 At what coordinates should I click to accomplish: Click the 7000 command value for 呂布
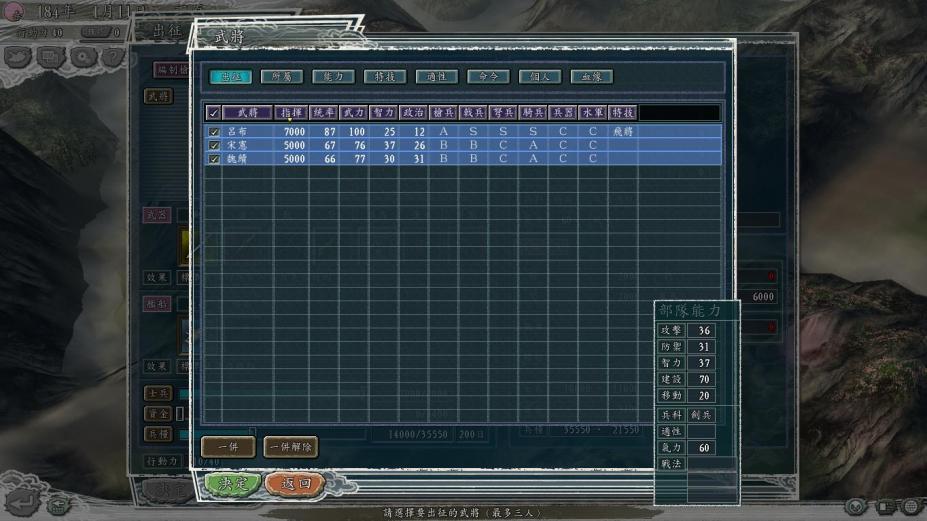(294, 132)
